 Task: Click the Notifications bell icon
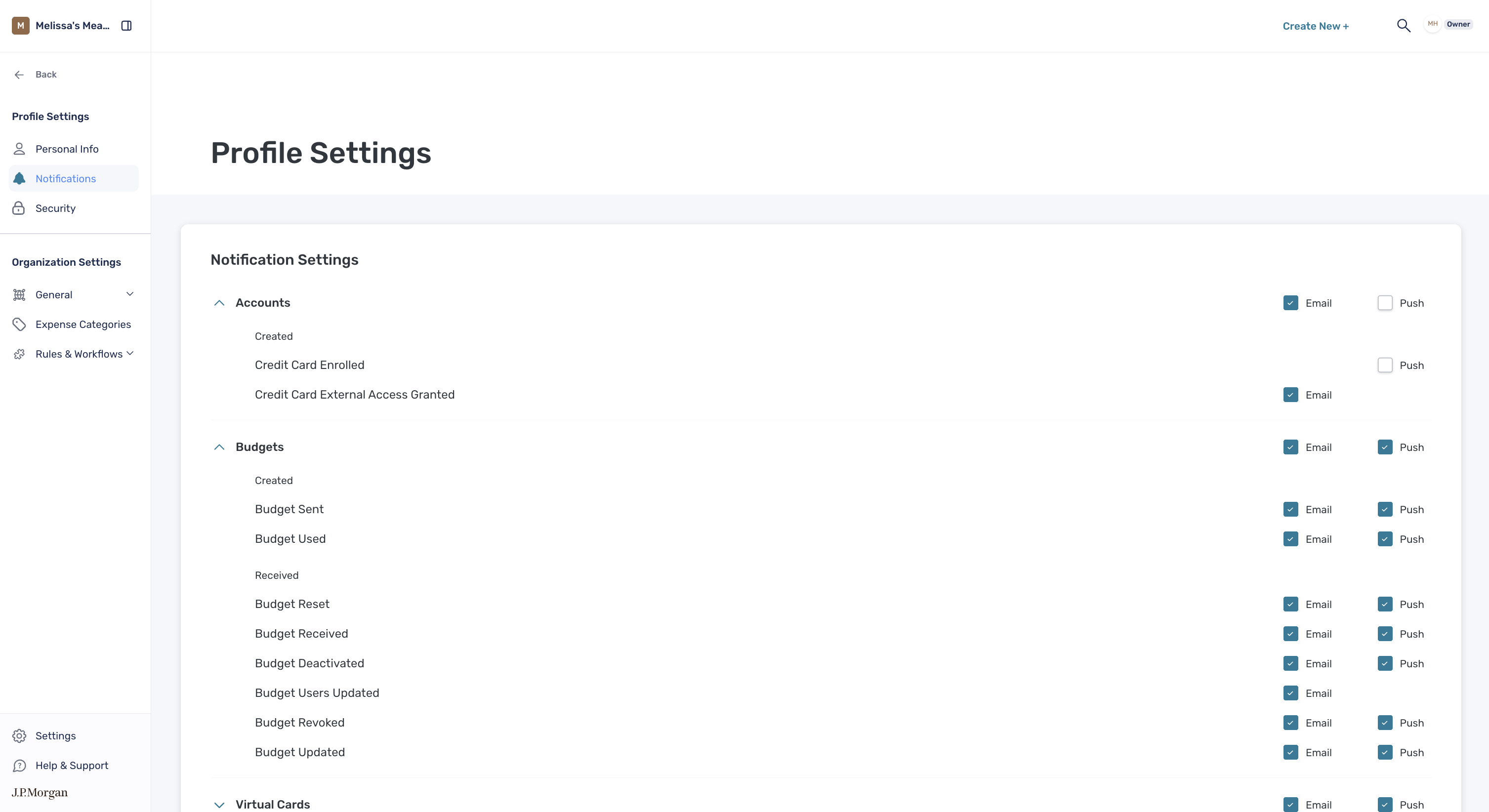[19, 179]
